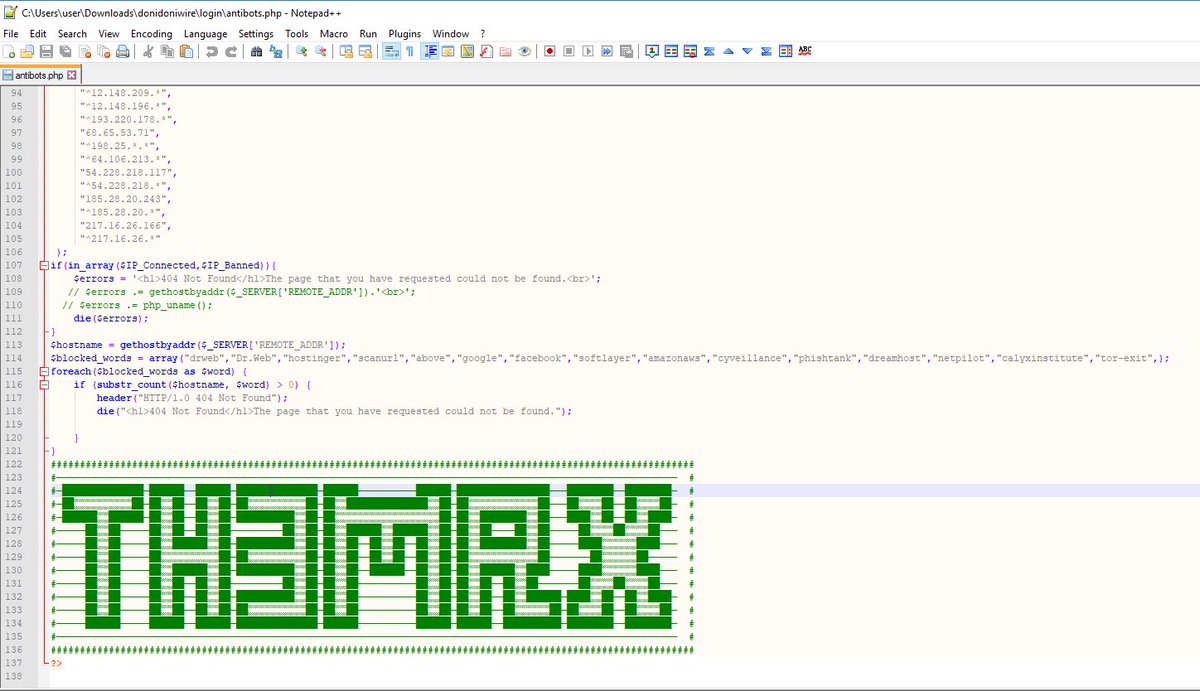The width and height of the screenshot is (1200, 691).
Task: Toggle word wrap in the toolbar
Action: point(390,51)
